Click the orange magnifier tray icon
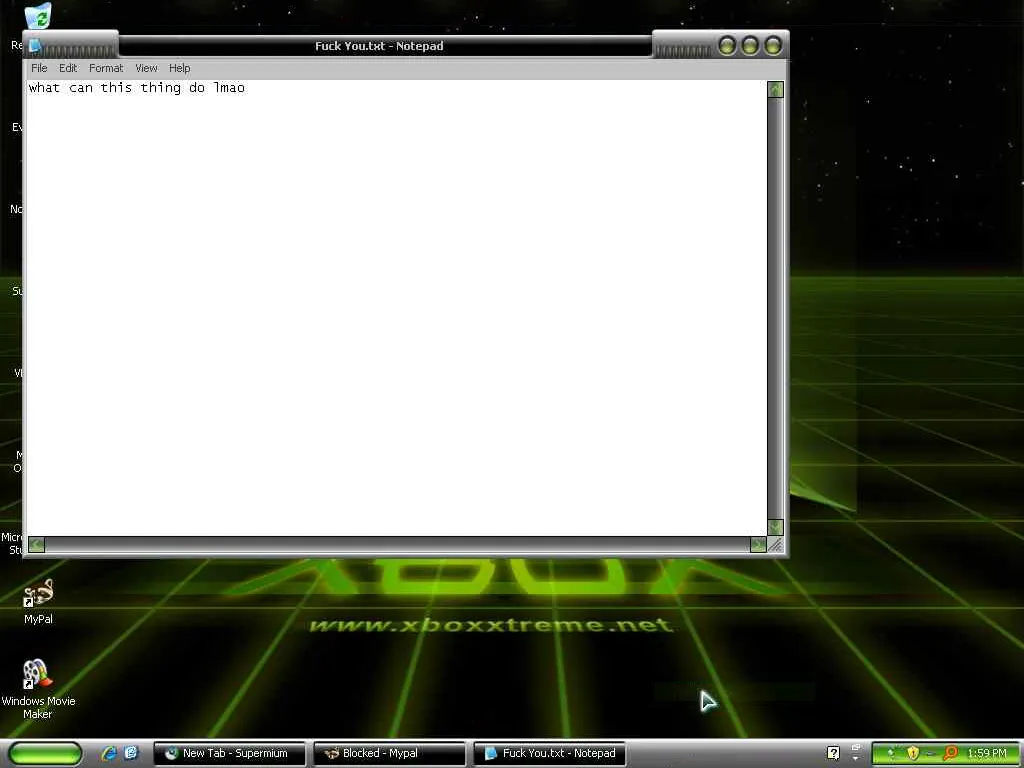Screen dimensions: 1024x768 coord(951,753)
